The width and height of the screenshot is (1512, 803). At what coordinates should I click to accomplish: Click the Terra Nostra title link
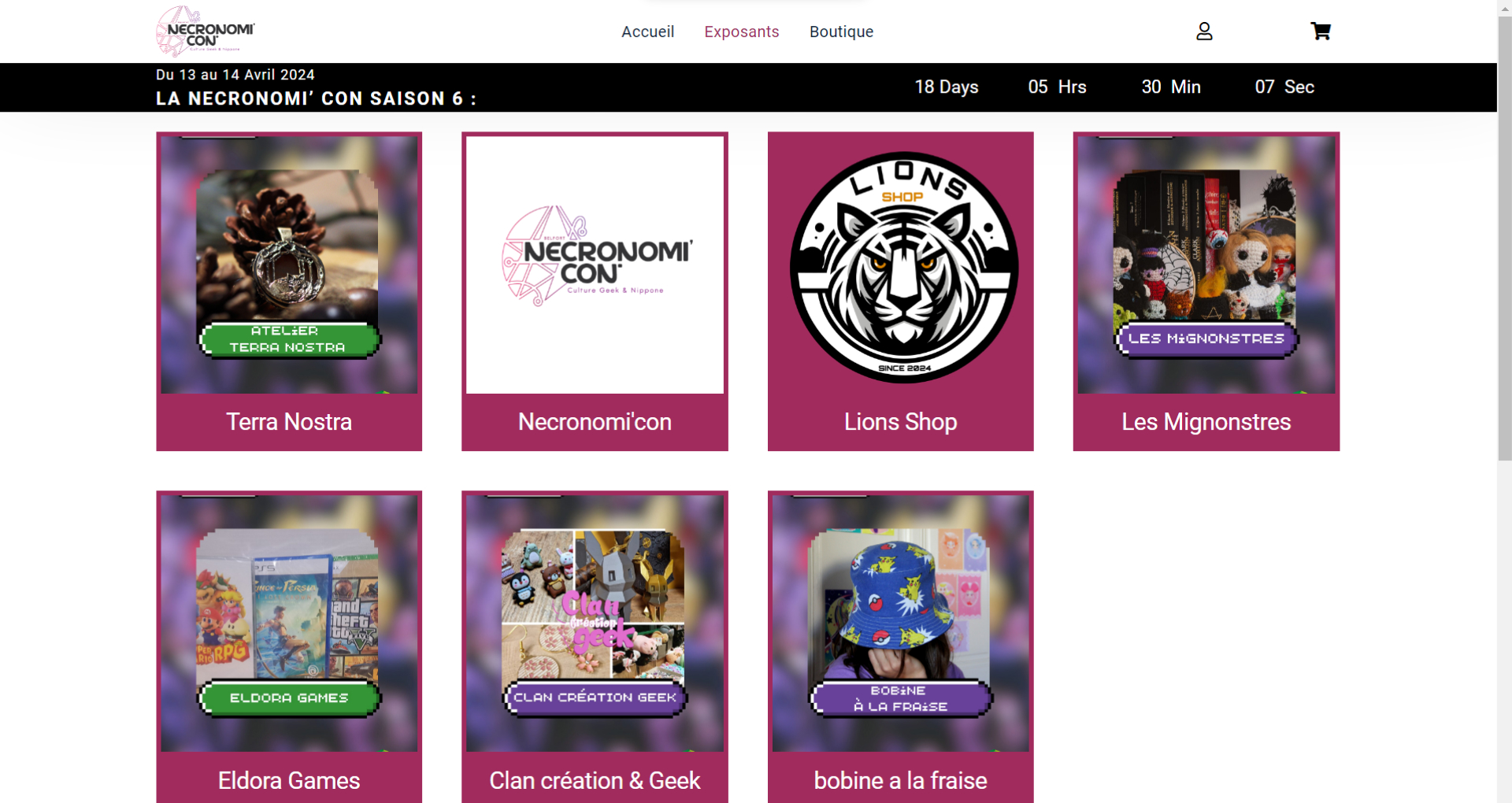pyautogui.click(x=289, y=422)
